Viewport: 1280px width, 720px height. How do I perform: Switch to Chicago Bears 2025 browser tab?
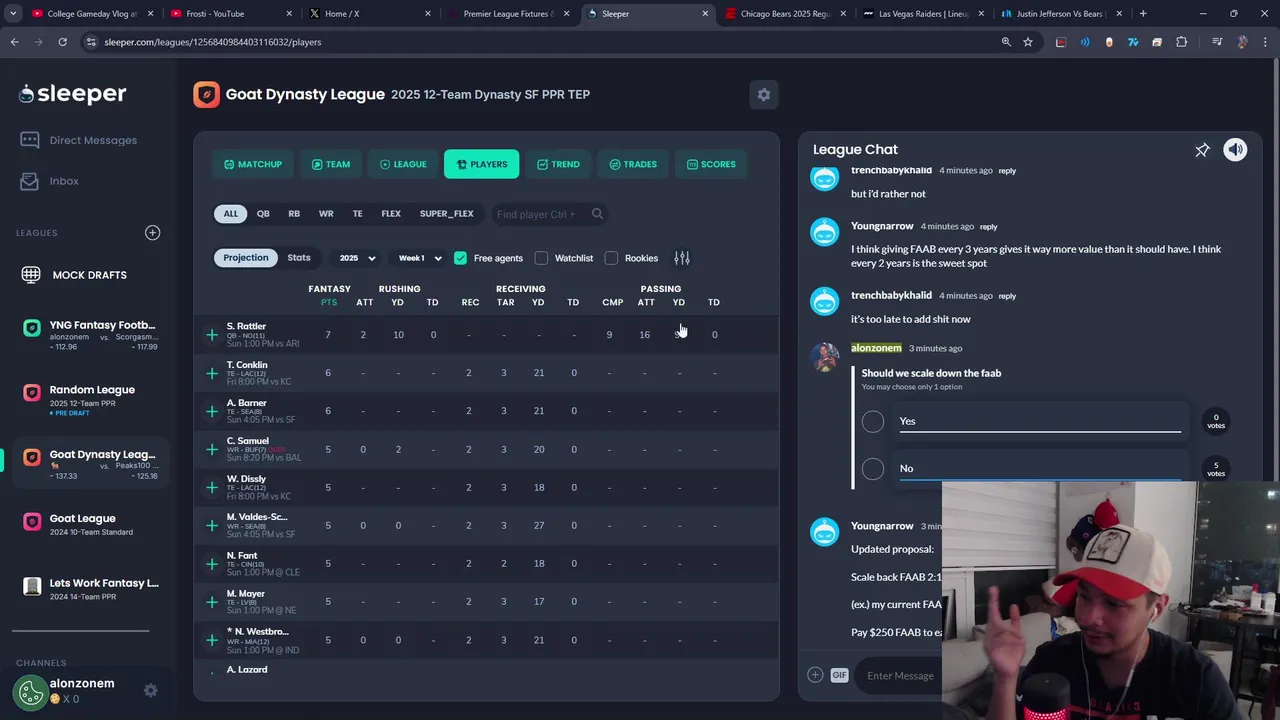[x=786, y=14]
